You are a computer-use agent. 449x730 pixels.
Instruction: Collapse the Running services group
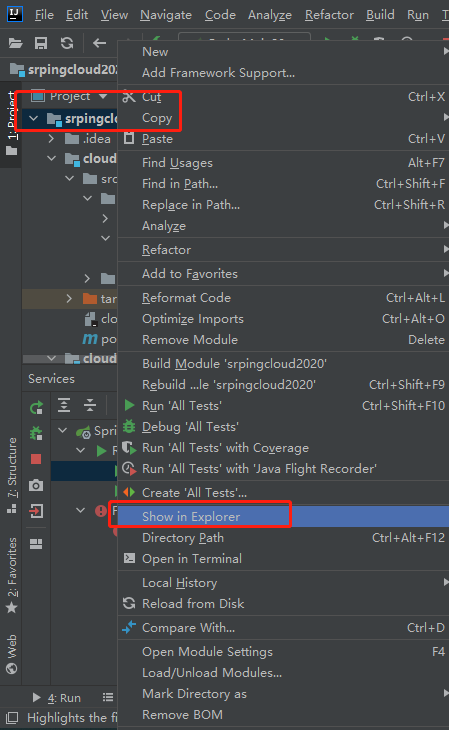(x=81, y=450)
